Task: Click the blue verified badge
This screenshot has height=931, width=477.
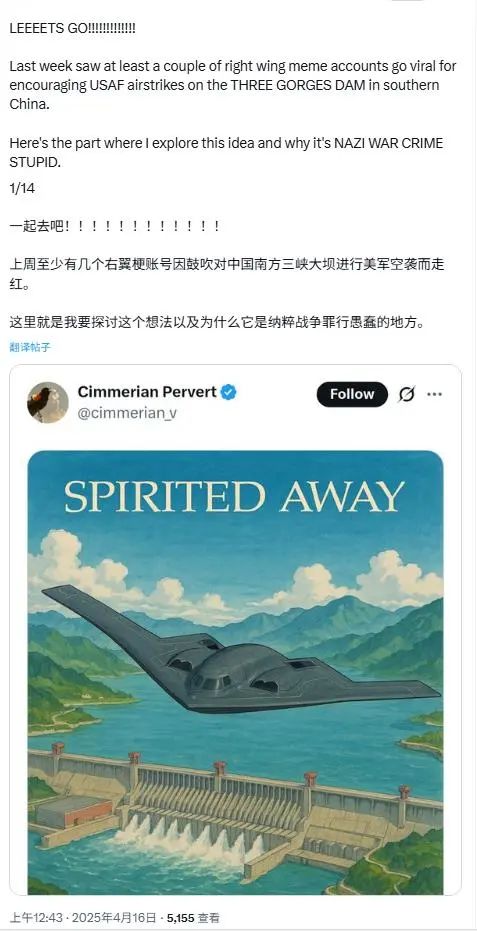Action: 229,392
